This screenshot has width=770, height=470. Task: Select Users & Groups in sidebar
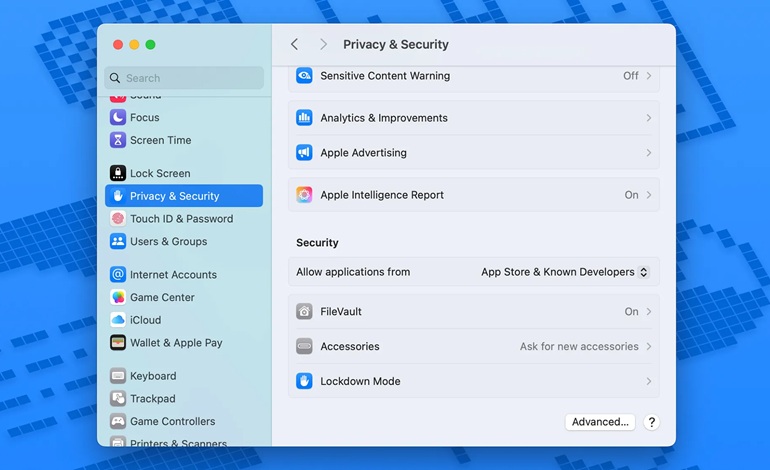point(184,241)
